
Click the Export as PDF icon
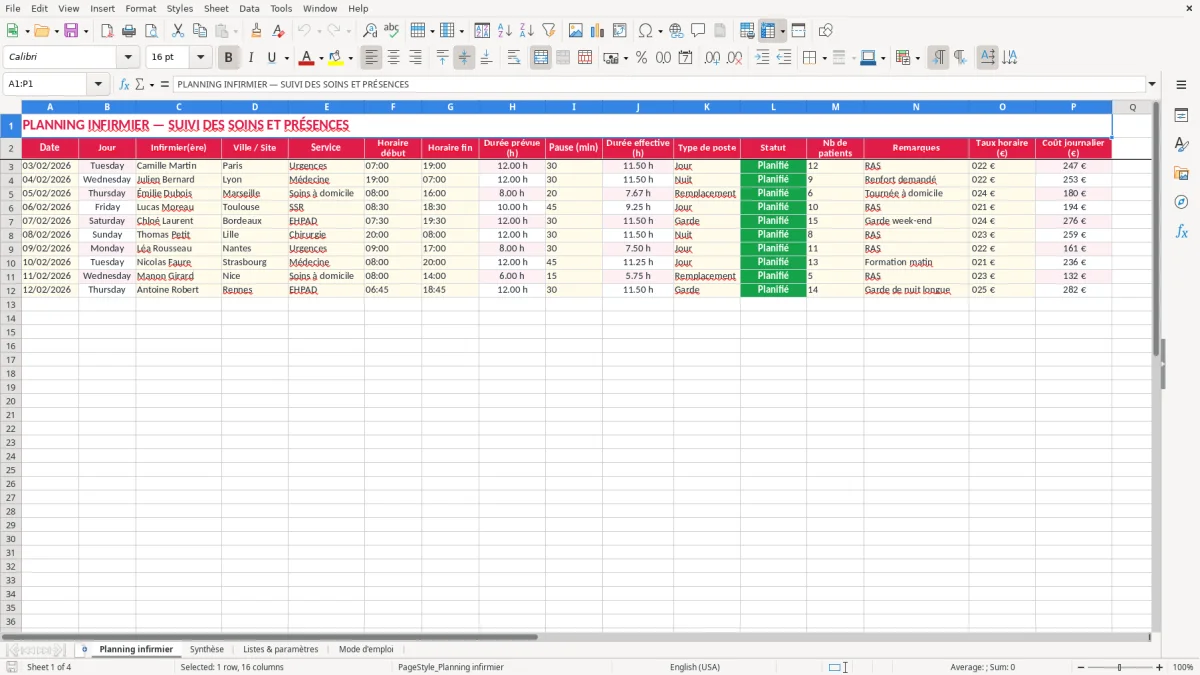tap(107, 31)
